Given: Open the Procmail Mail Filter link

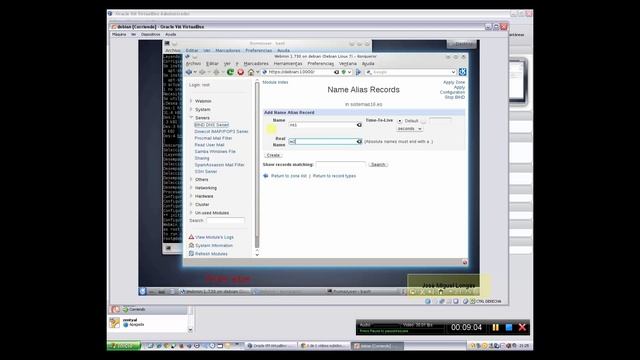Looking at the screenshot, I should 213,138.
